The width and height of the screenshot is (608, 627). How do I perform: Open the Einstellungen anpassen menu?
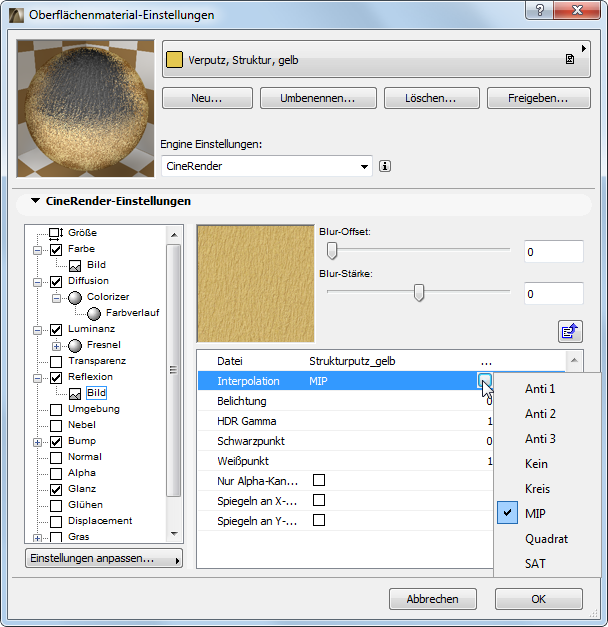pyautogui.click(x=104, y=558)
